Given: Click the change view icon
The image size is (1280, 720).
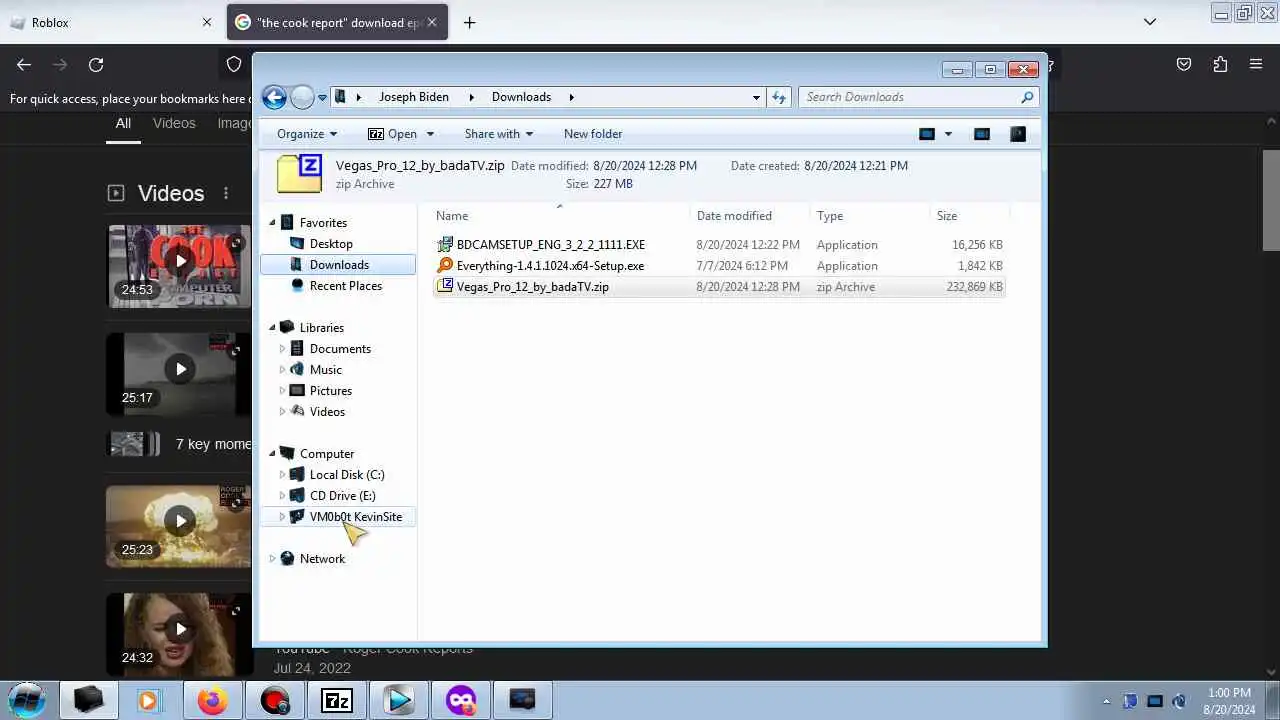Looking at the screenshot, I should click(x=927, y=134).
